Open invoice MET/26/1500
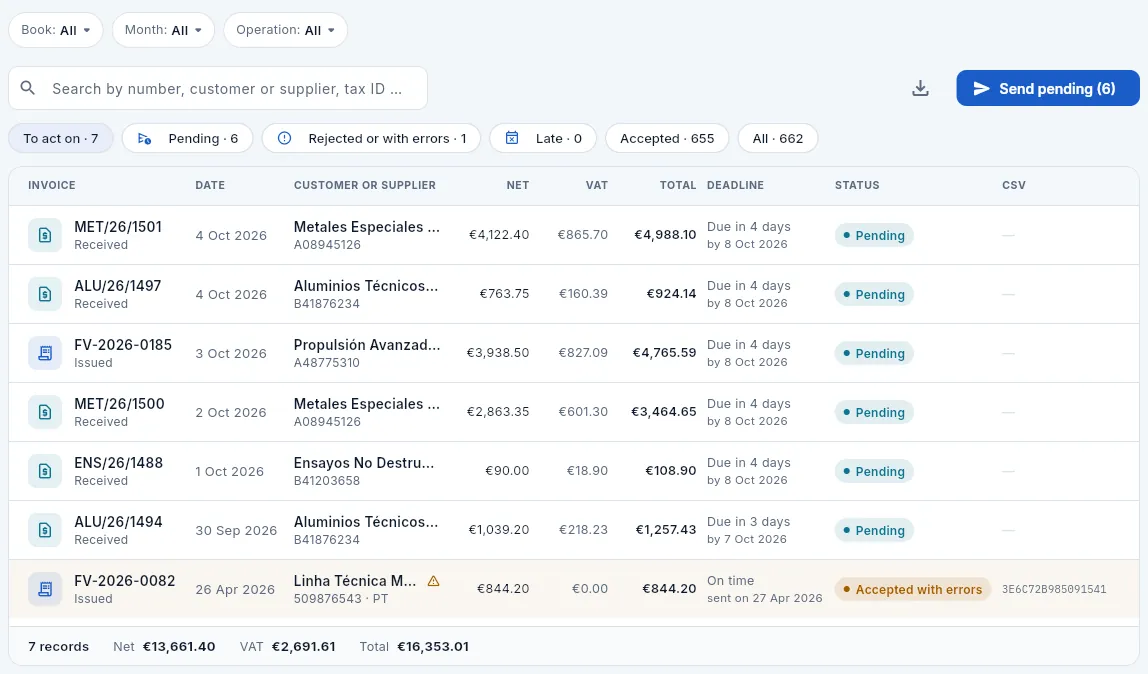Viewport: 1148px width, 674px height. [x=119, y=404]
